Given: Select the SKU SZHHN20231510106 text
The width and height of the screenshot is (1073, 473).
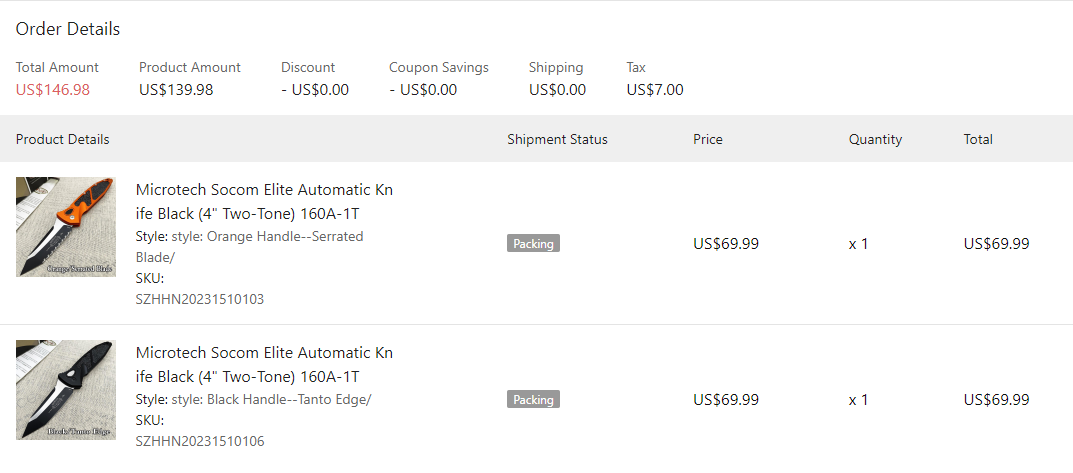Looking at the screenshot, I should pos(200,441).
